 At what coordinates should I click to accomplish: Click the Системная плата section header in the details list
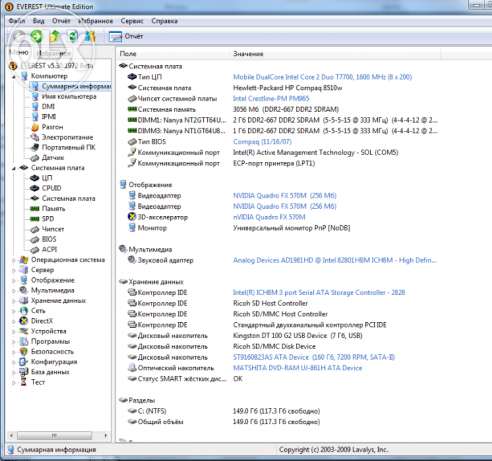tap(151, 66)
